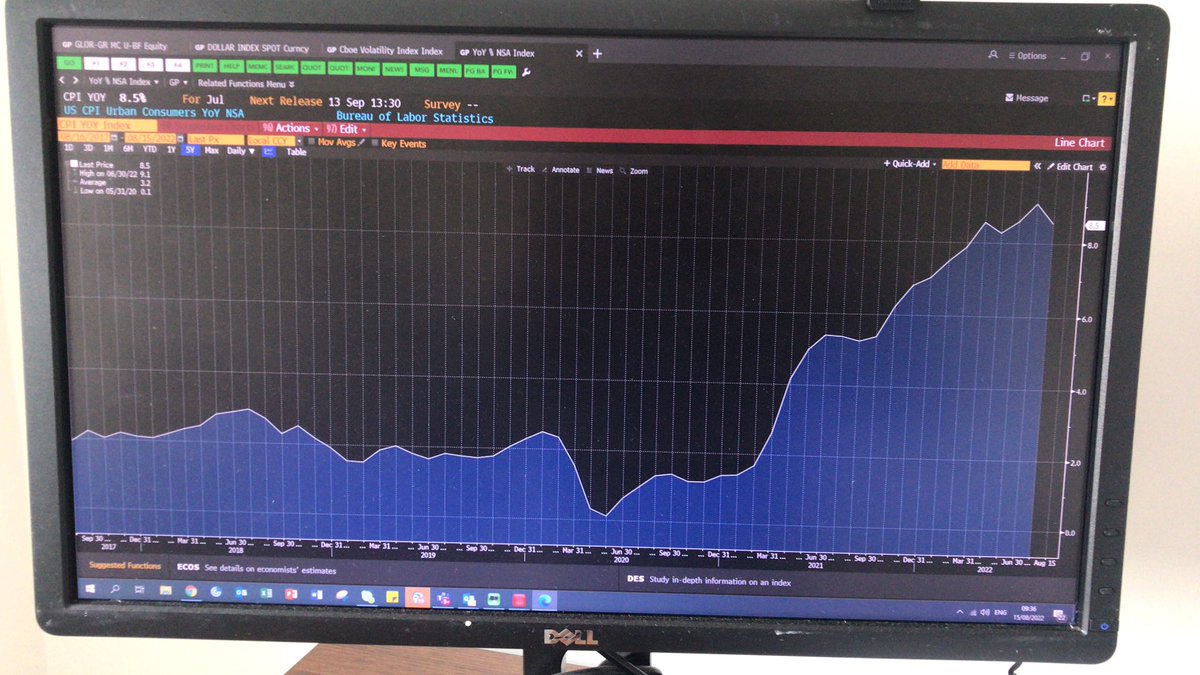Image resolution: width=1200 pixels, height=675 pixels.
Task: Select the Annotate tool
Action: pyautogui.click(x=561, y=170)
